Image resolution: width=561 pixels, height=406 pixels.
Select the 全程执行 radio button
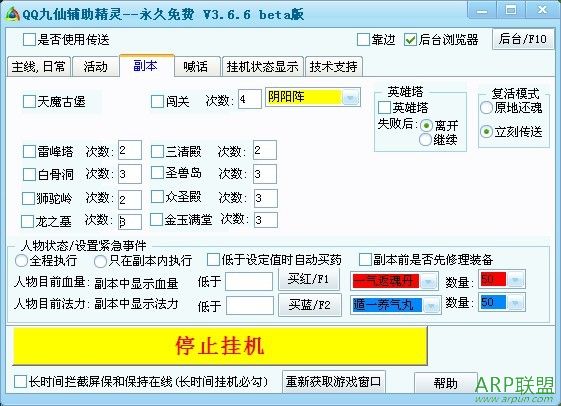[x=21, y=260]
